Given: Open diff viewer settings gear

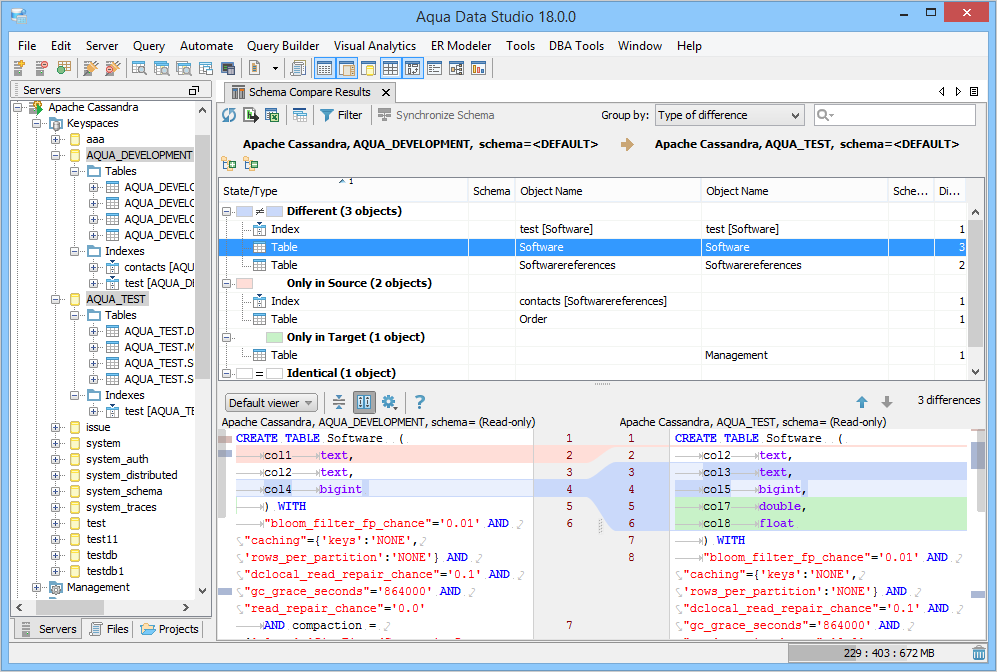Looking at the screenshot, I should click(x=389, y=402).
